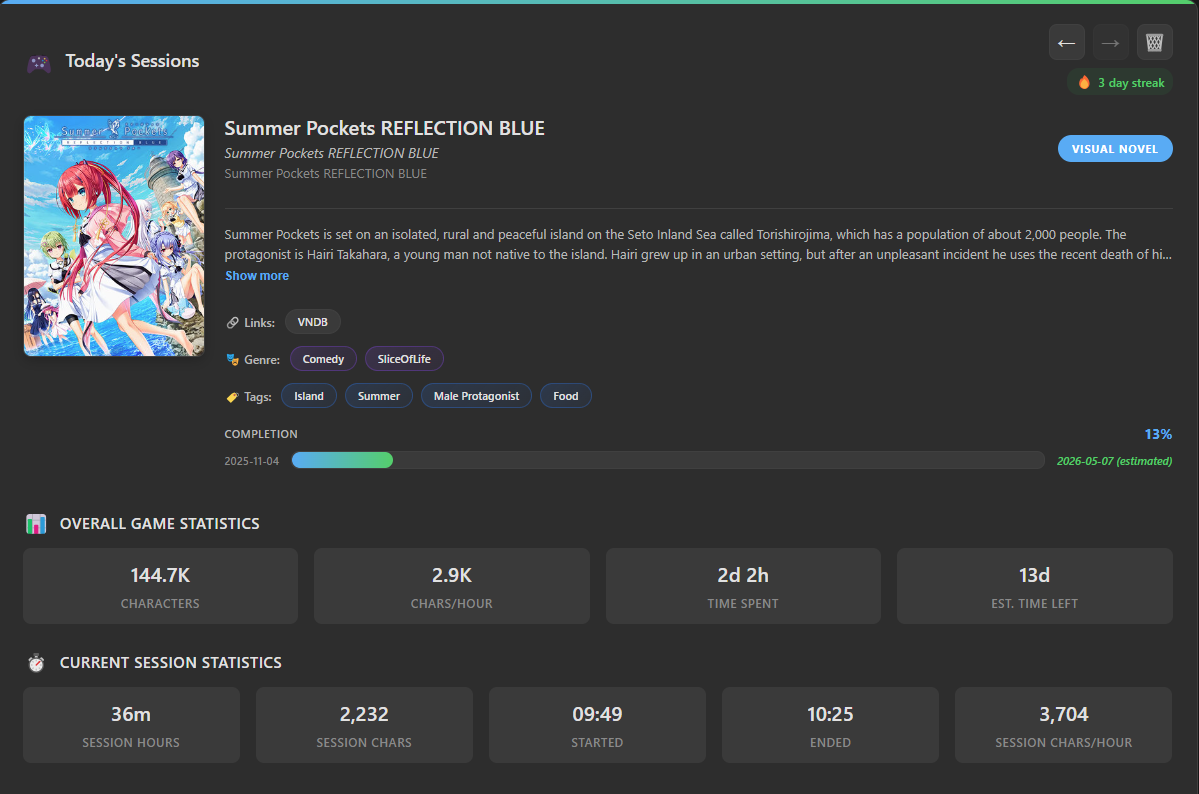Click the Today's Sessions heading

pyautogui.click(x=132, y=61)
